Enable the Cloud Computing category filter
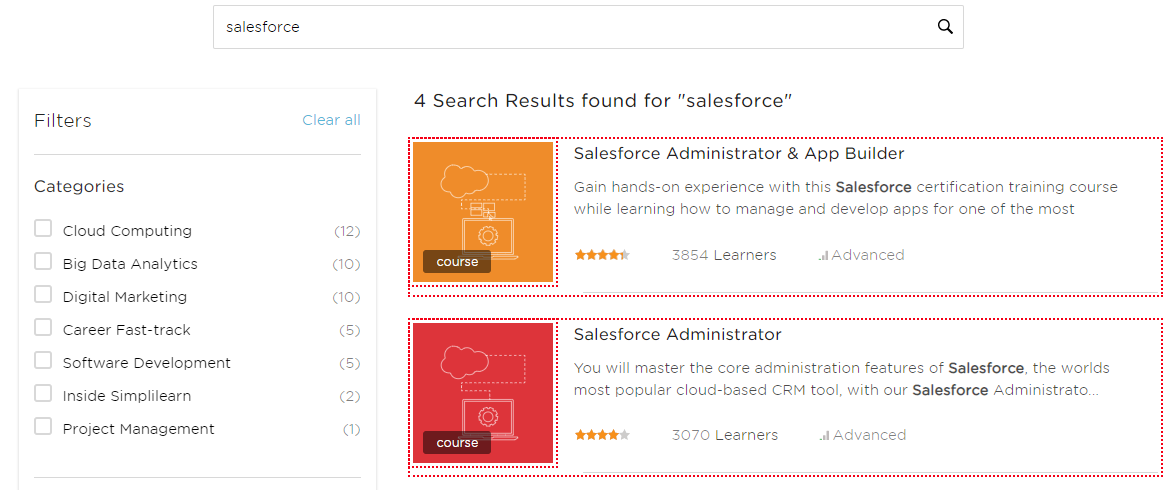 (43, 229)
